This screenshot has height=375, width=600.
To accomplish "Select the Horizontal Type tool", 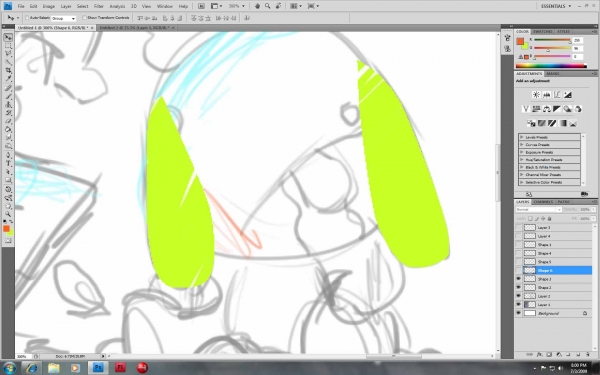I will pos(8,164).
